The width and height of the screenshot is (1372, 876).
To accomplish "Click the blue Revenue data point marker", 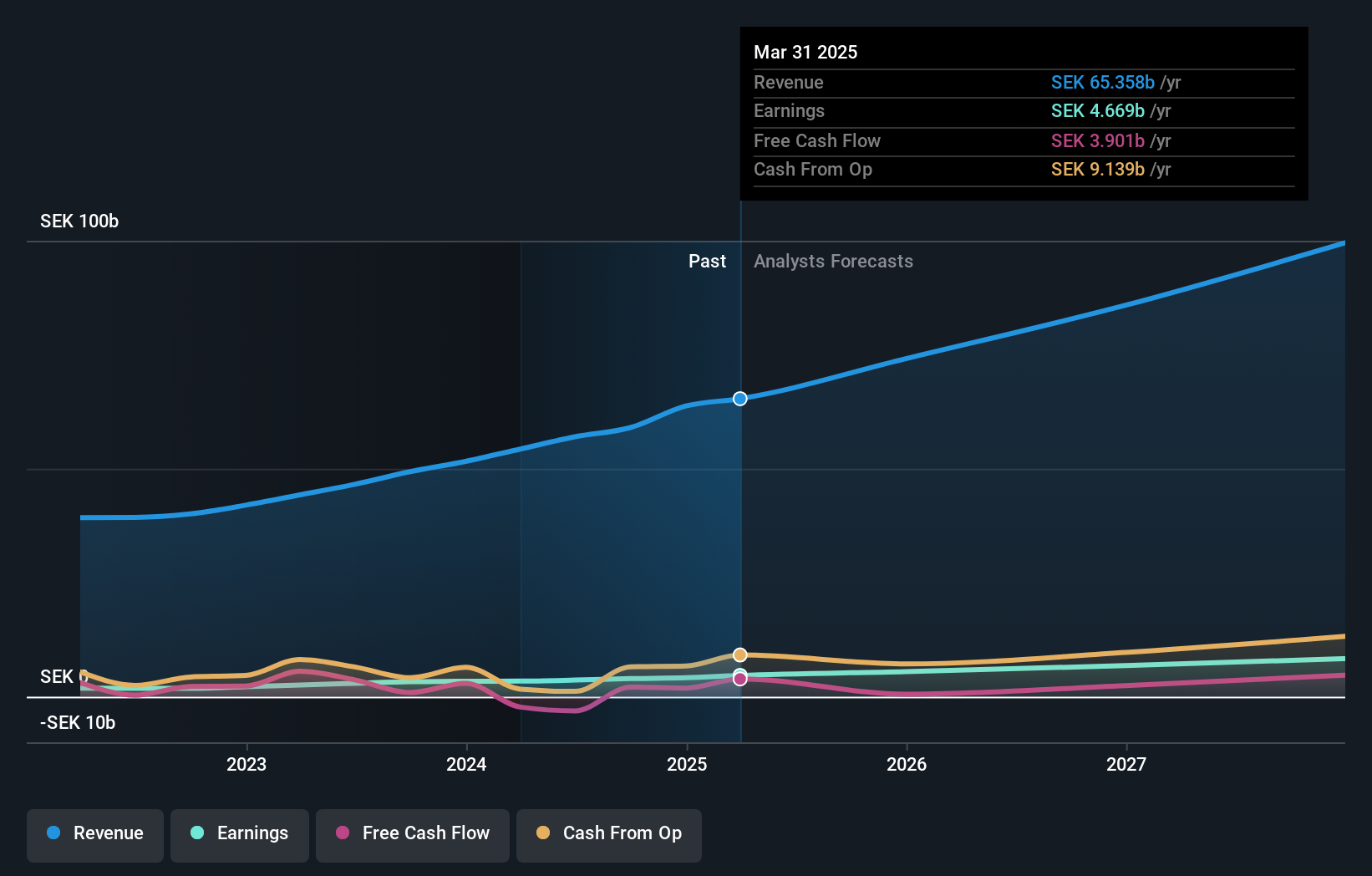I will pyautogui.click(x=739, y=399).
